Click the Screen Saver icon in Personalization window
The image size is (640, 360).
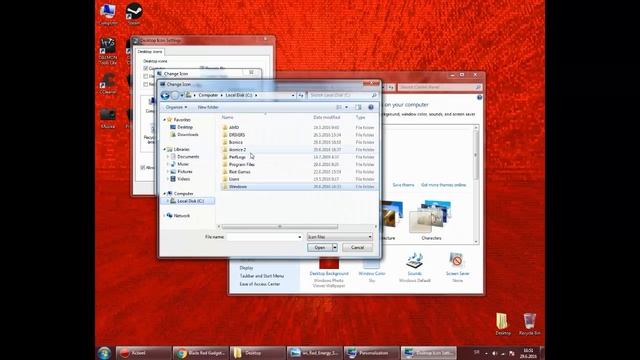tap(457, 260)
